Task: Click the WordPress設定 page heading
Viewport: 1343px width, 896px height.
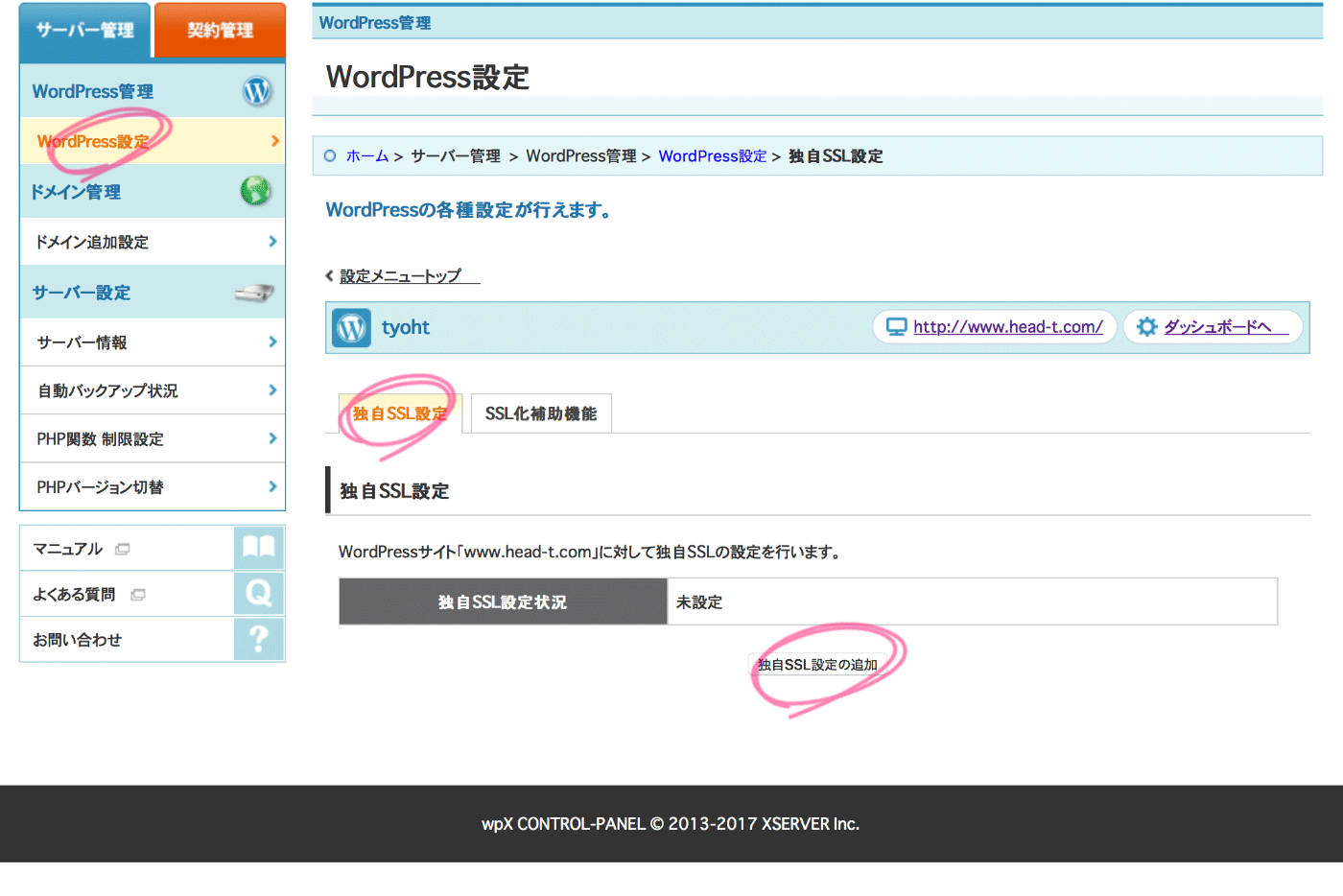Action: (x=428, y=77)
